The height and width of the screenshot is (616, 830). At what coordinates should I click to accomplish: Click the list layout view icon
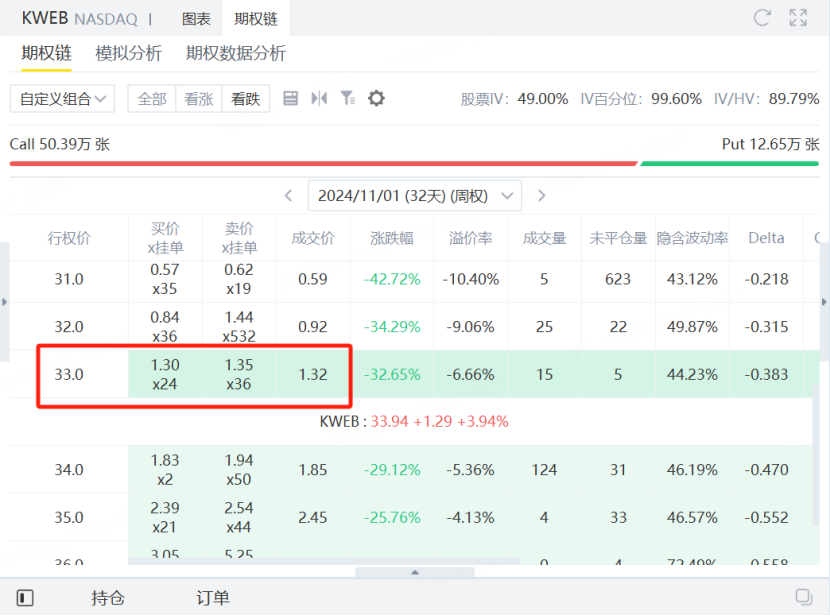click(x=290, y=98)
